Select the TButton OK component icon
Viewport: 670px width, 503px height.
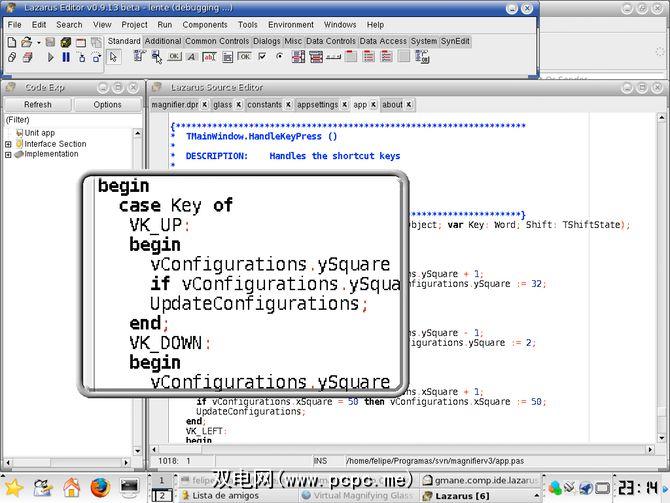[x=174, y=56]
